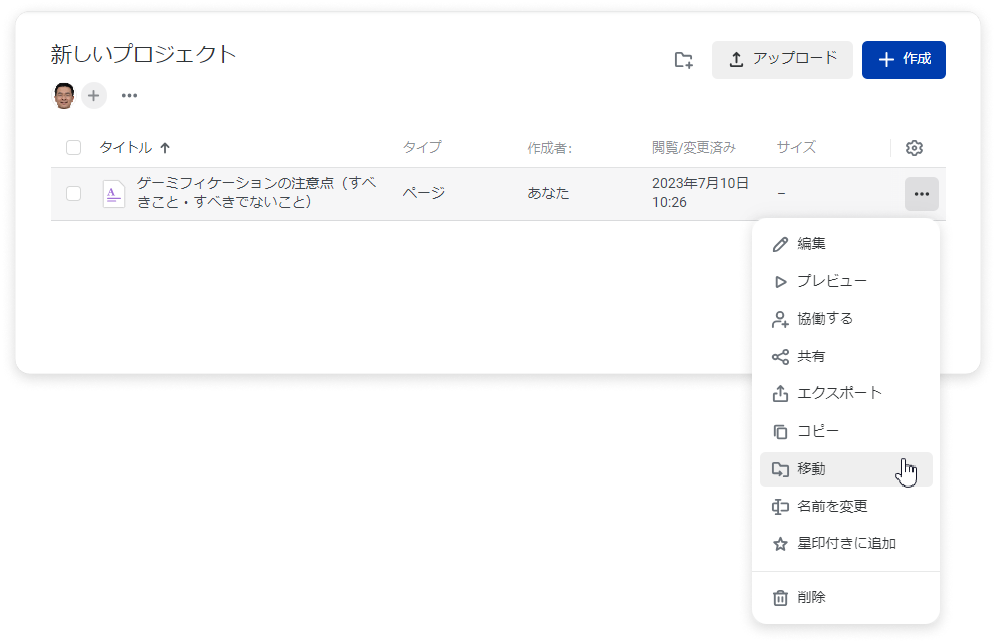Choose 共有 in the menu
The height and width of the screenshot is (643, 996).
pyautogui.click(x=846, y=356)
